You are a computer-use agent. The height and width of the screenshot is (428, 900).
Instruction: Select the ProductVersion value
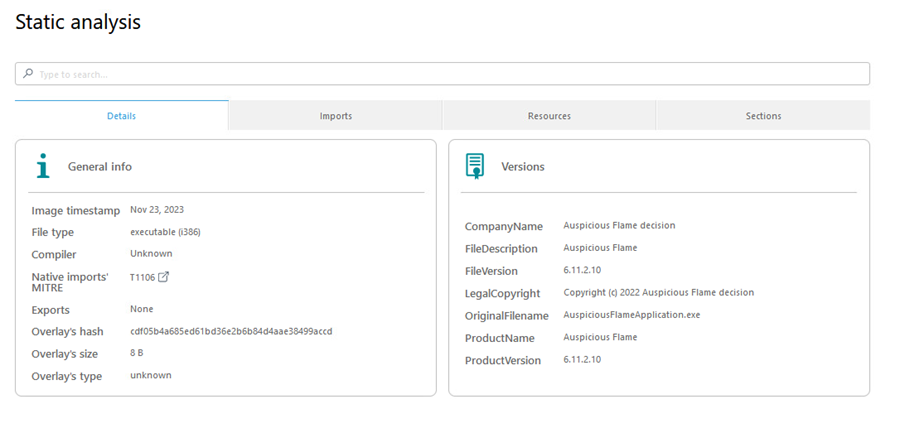click(582, 360)
